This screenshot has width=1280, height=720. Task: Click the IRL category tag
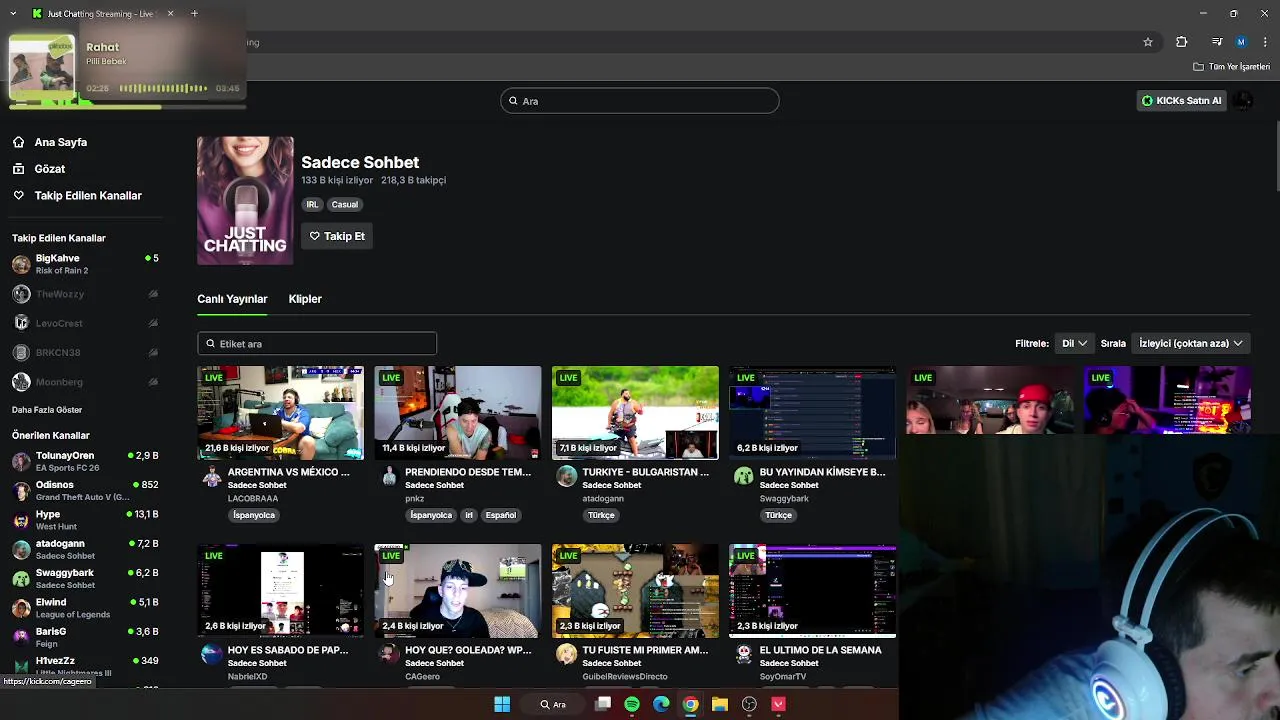pyautogui.click(x=312, y=204)
